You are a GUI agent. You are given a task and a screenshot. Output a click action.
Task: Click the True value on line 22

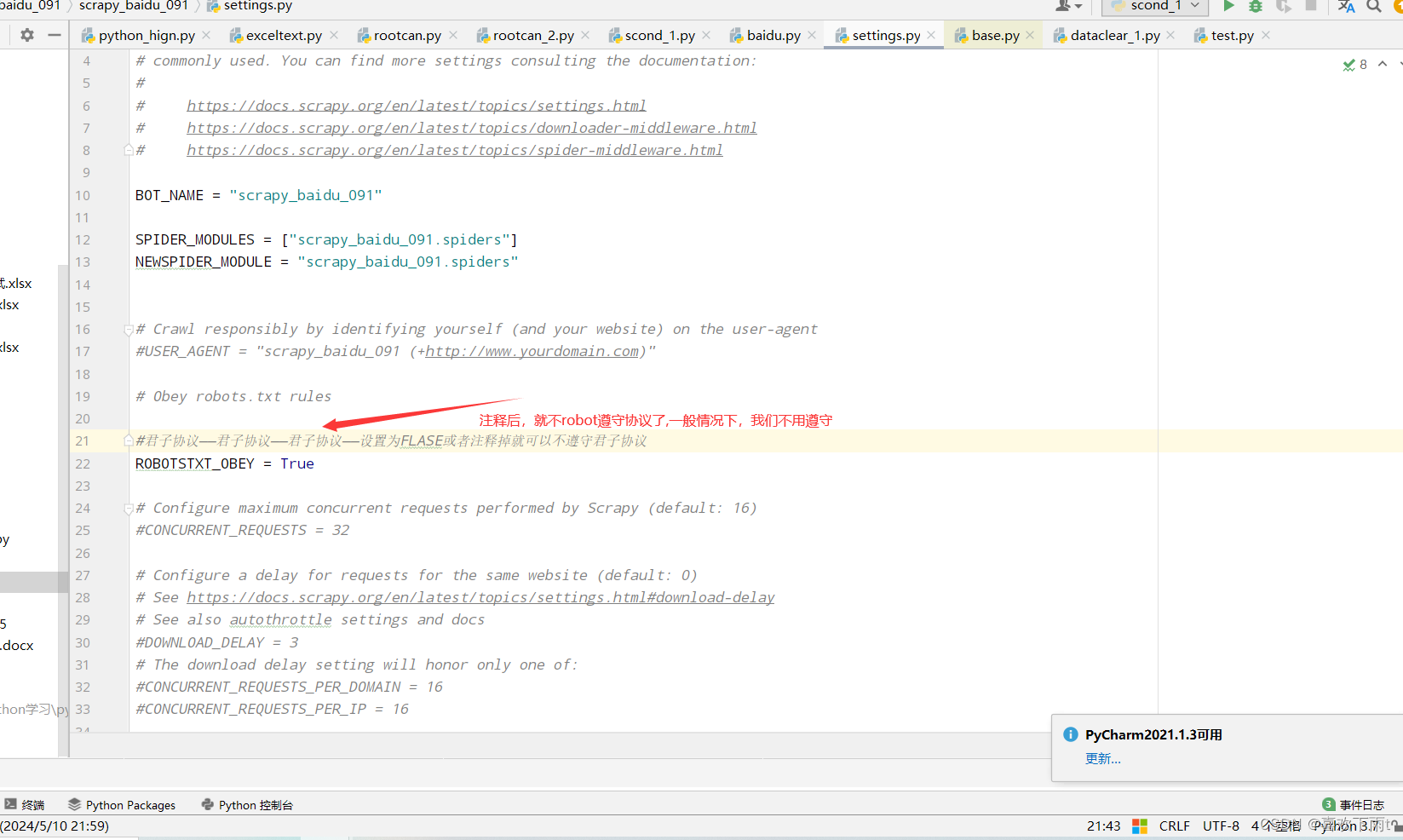(x=297, y=463)
